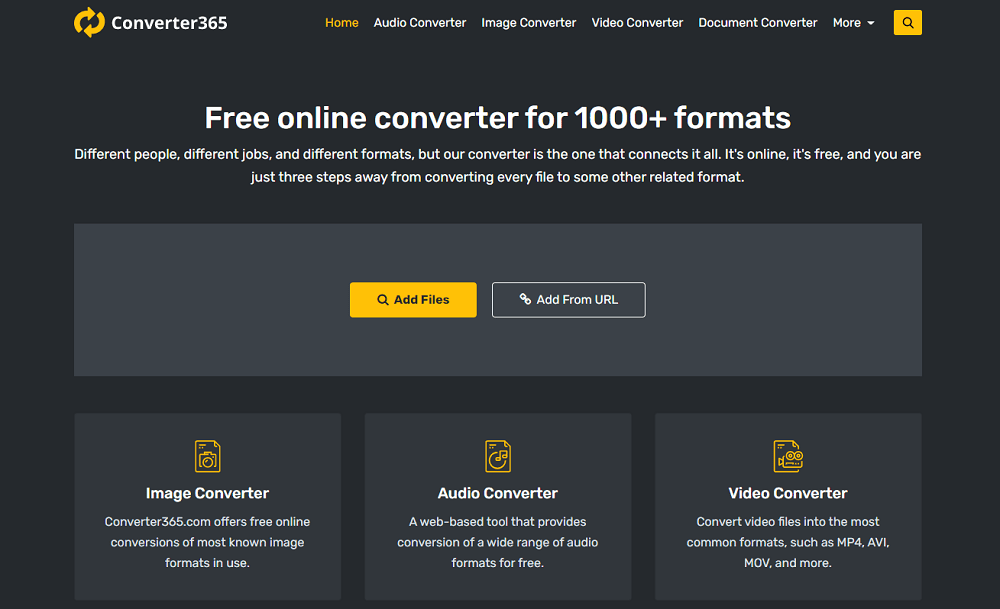The width and height of the screenshot is (1000, 609).
Task: Click text 'formats for free.' in Audio card
Action: [497, 563]
